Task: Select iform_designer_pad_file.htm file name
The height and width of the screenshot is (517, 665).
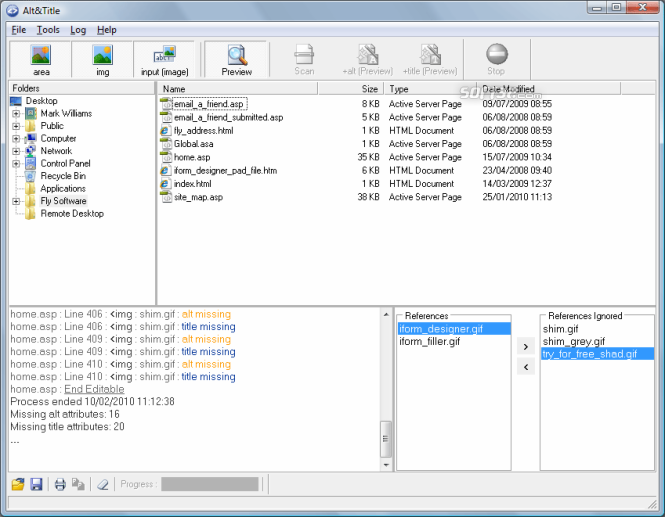Action: click(225, 170)
